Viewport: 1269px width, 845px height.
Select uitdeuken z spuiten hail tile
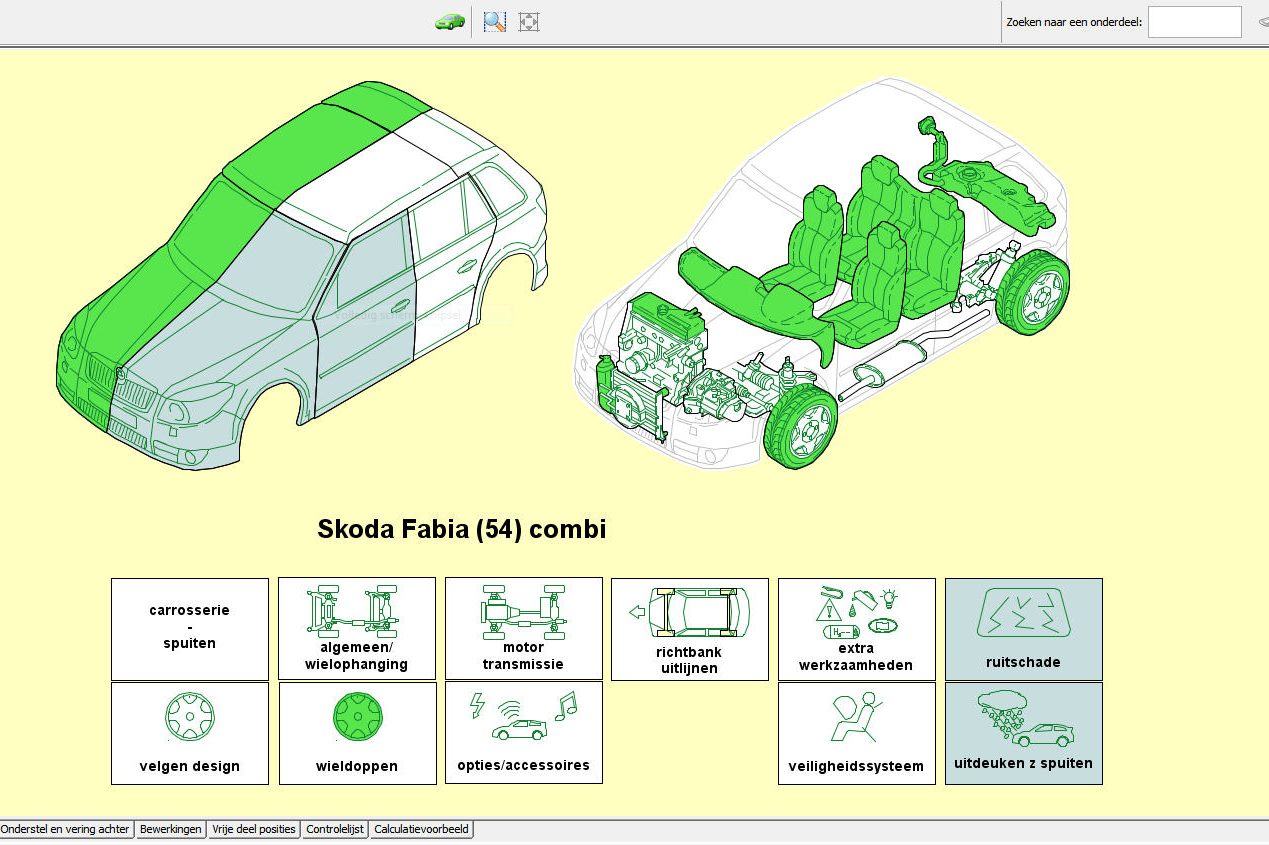pos(1023,733)
